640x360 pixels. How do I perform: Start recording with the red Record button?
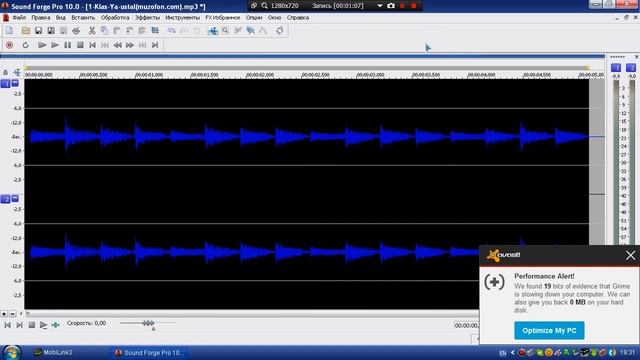pos(9,45)
